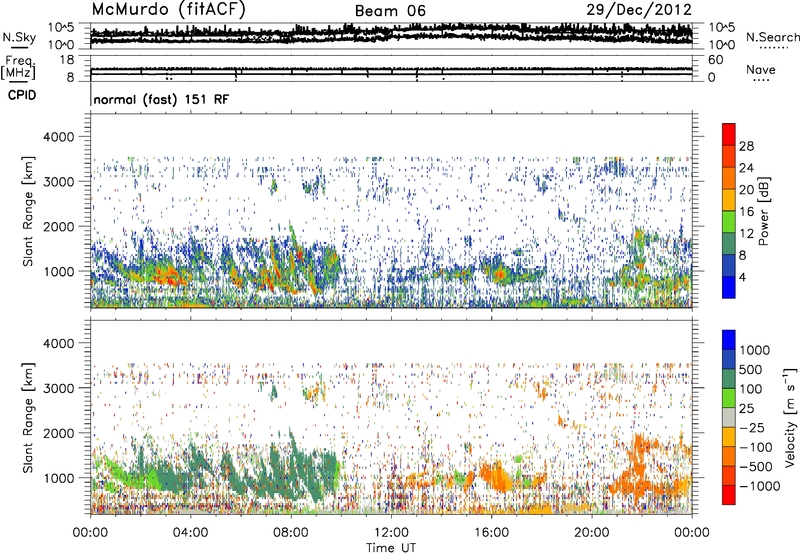The image size is (800, 554).
Task: Click the 3000 tick in the power panel
Action: pos(58,182)
